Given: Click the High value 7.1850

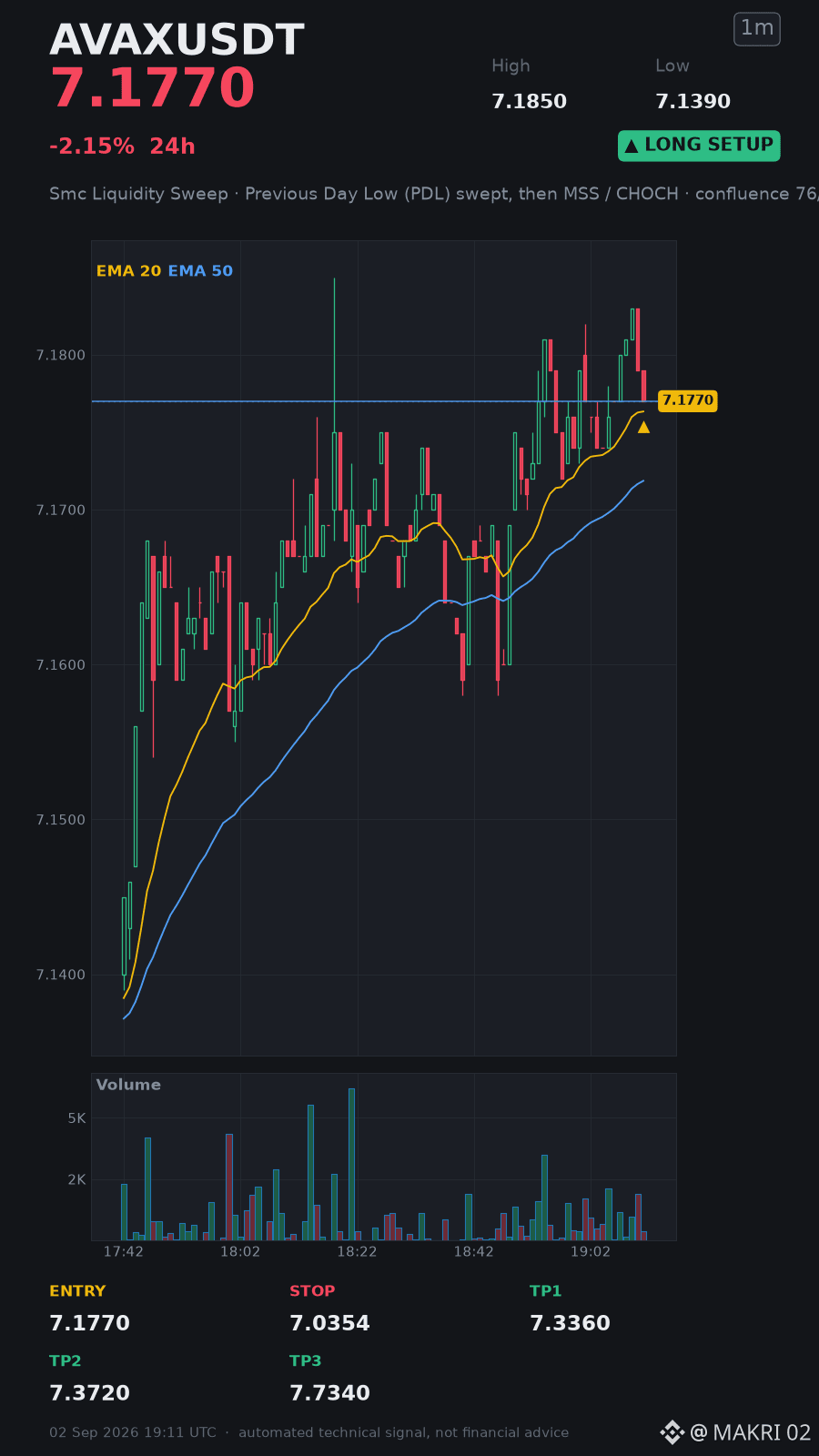Looking at the screenshot, I should [x=529, y=102].
